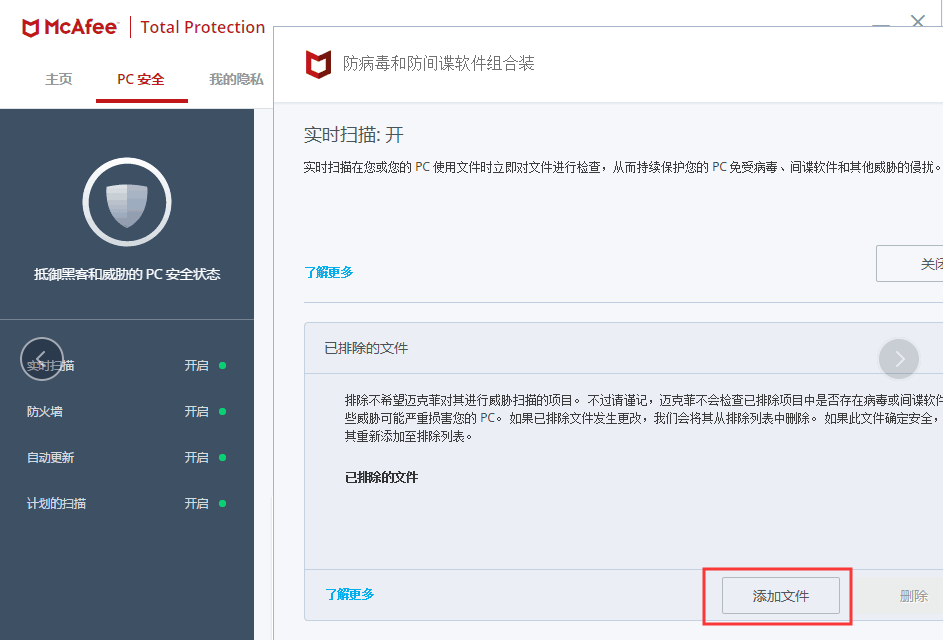
Task: Select 防火墙 in the sidebar list
Action: point(45,412)
